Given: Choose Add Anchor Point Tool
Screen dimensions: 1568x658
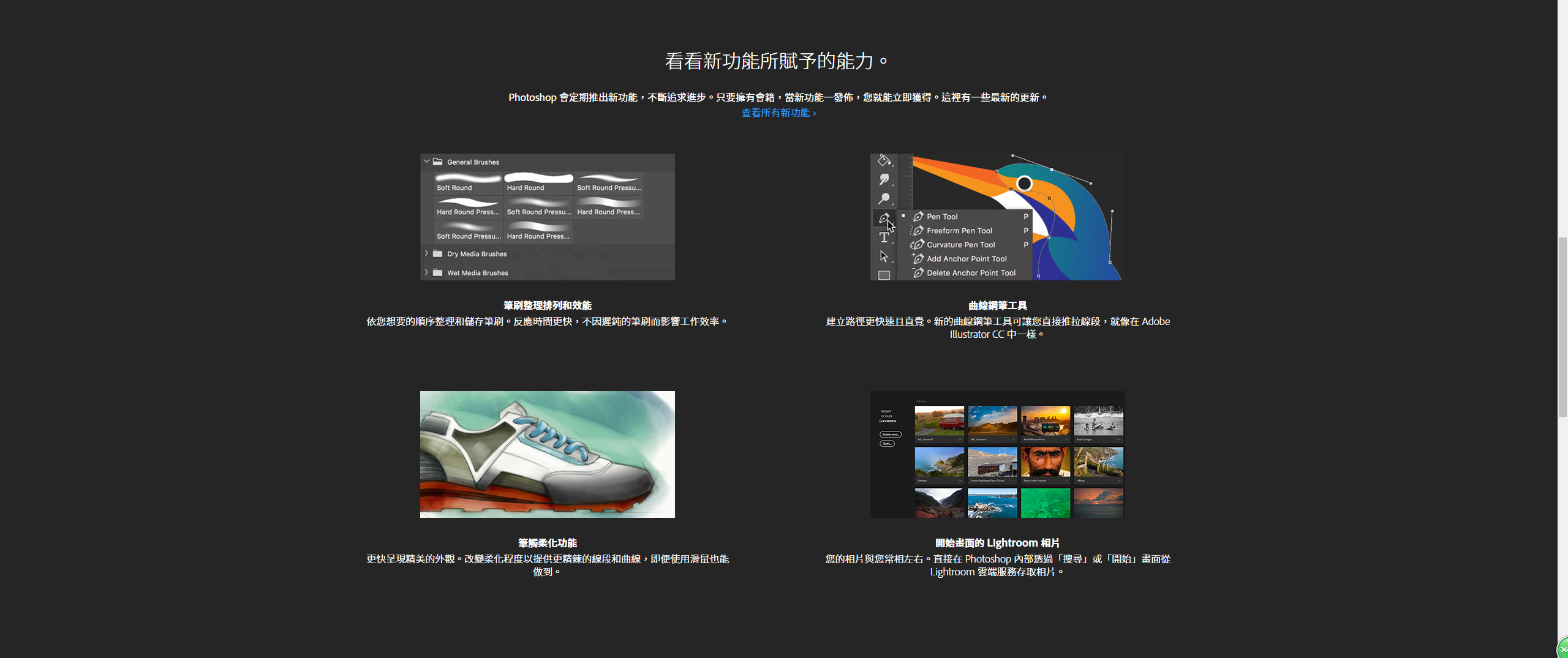Looking at the screenshot, I should (x=966, y=259).
